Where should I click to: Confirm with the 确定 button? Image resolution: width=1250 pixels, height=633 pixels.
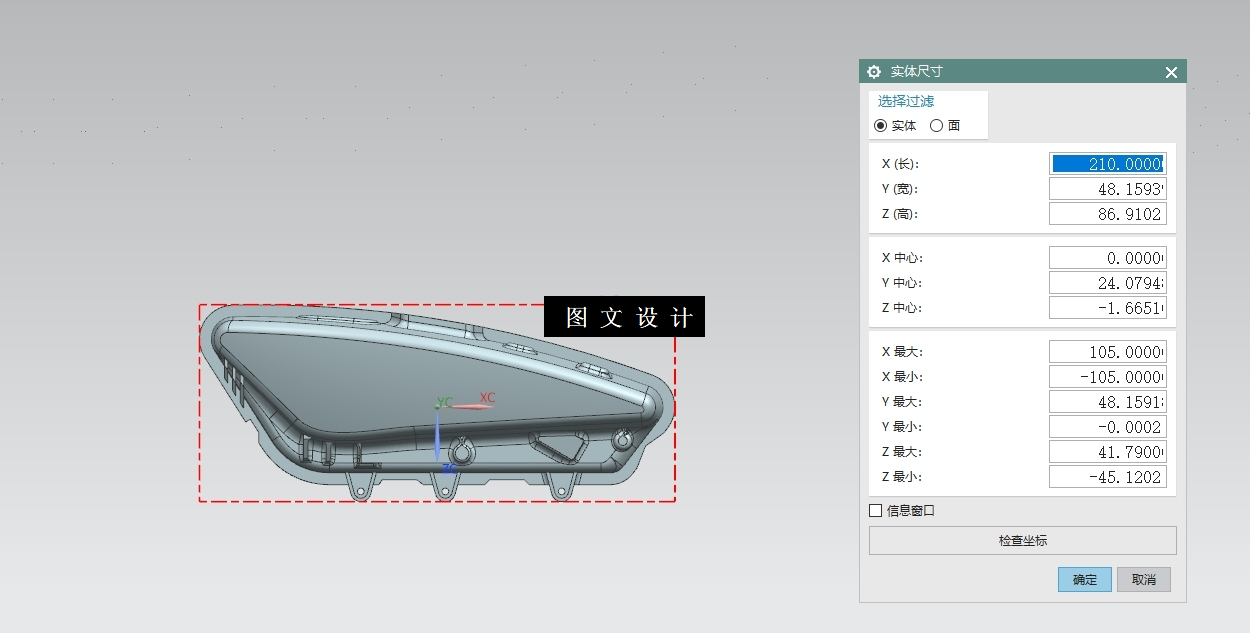(x=1085, y=580)
